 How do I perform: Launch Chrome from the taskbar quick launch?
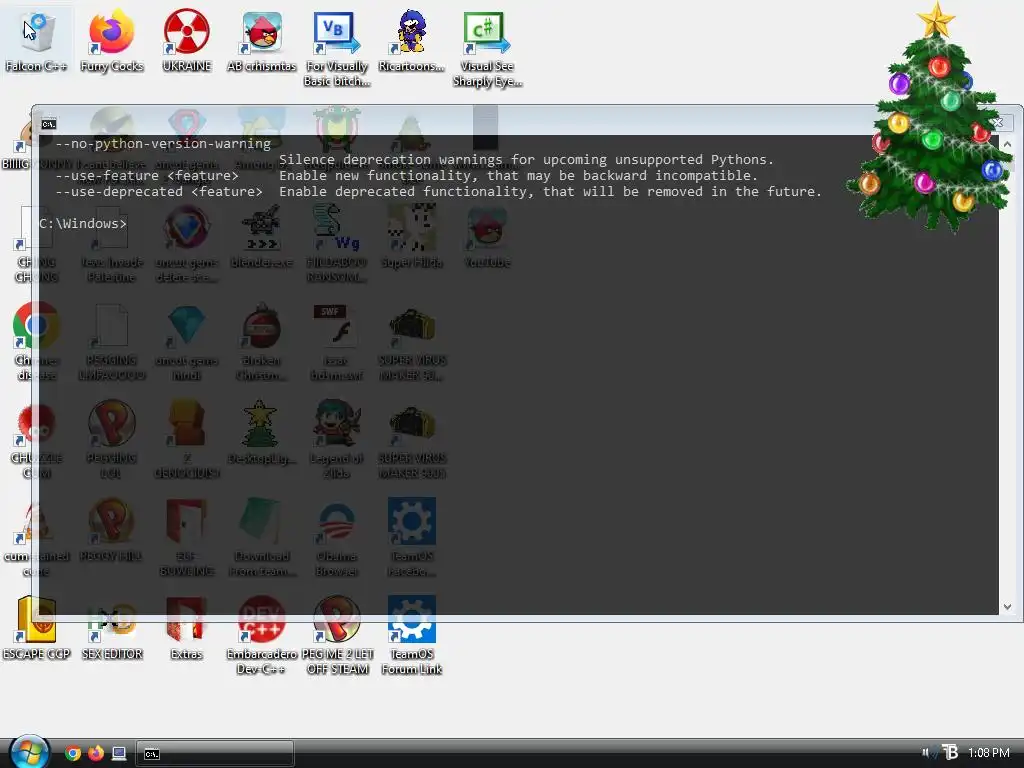(x=73, y=754)
